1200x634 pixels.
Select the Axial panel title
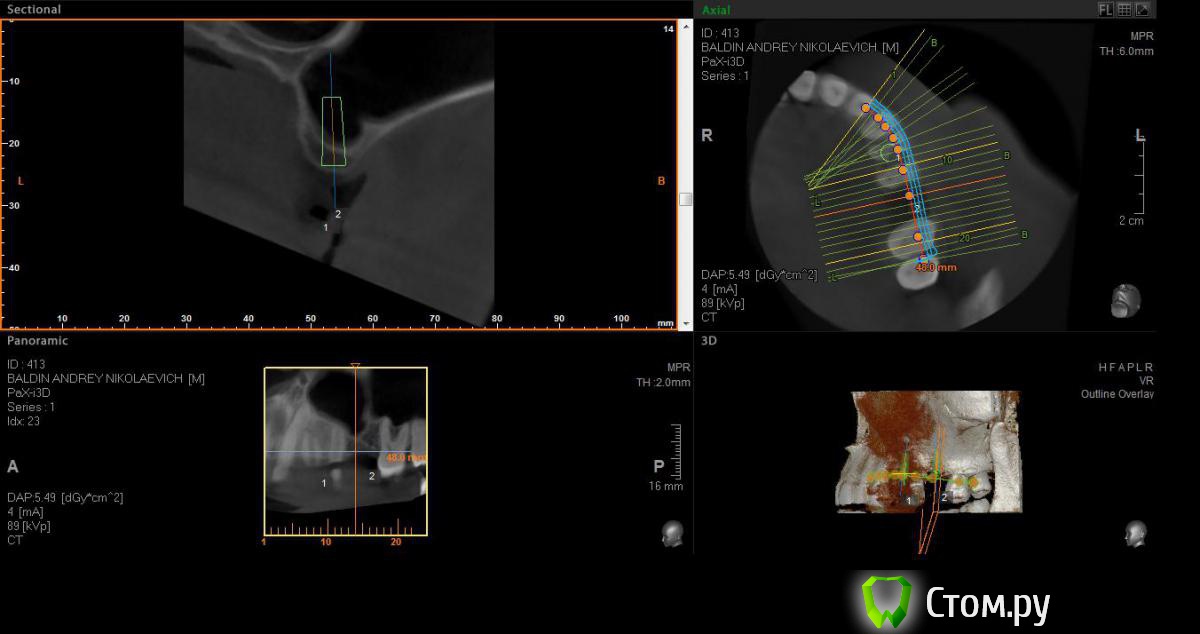(x=716, y=9)
